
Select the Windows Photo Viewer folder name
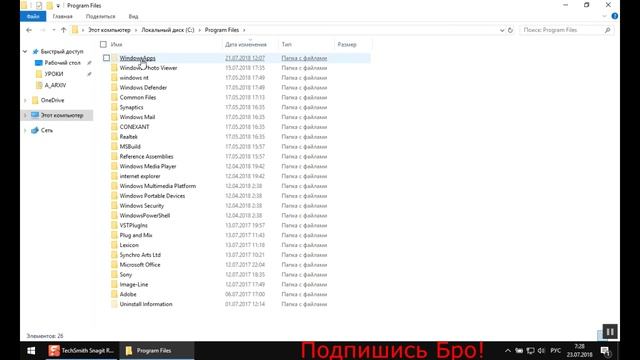[x=148, y=68]
